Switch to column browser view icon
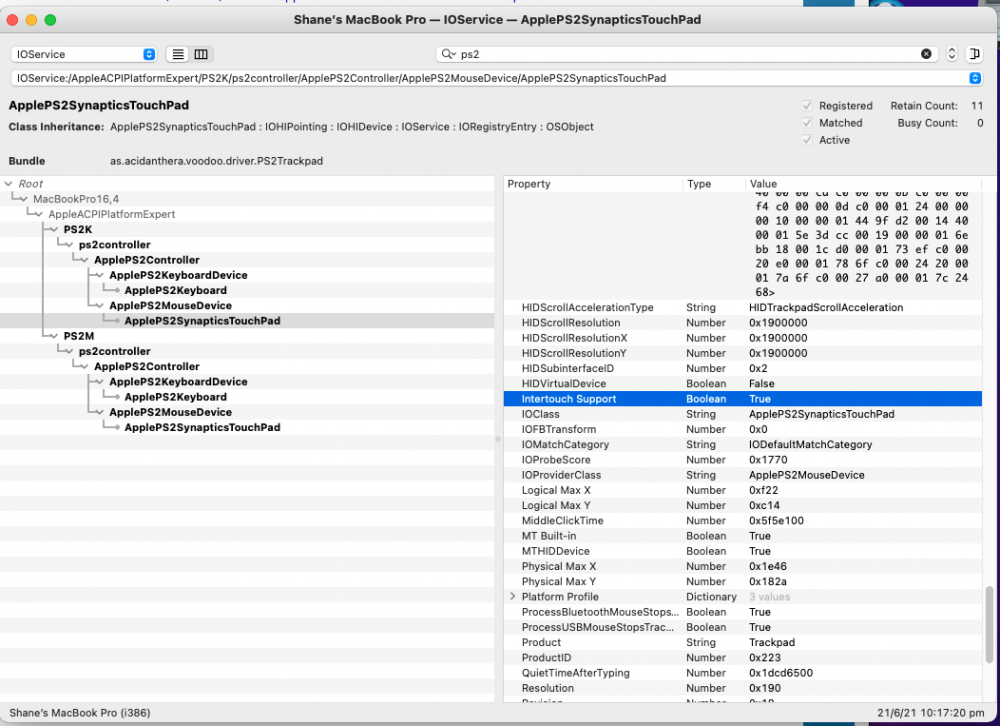Image resolution: width=1000 pixels, height=726 pixels. pyautogui.click(x=201, y=54)
